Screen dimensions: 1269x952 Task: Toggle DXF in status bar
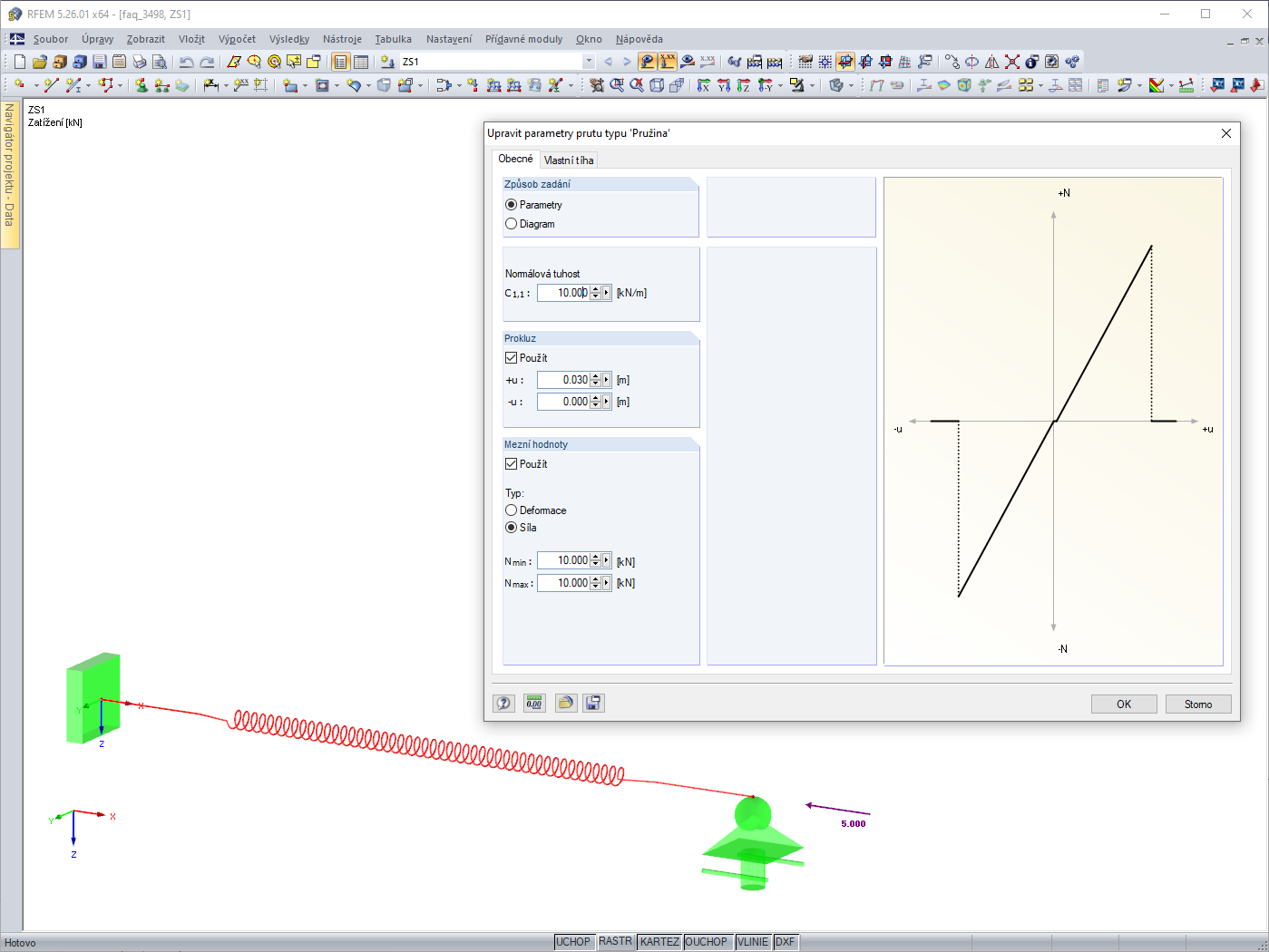(x=786, y=942)
